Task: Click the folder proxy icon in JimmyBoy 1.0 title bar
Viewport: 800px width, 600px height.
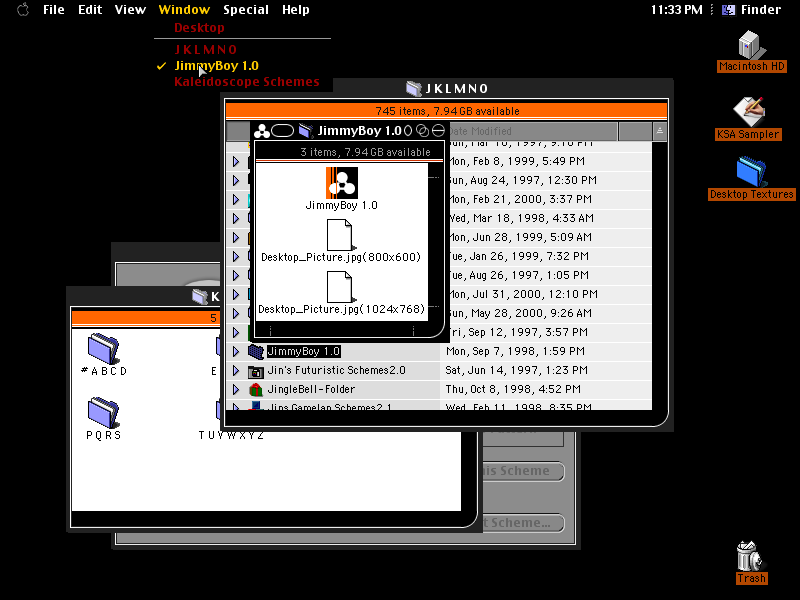Action: 306,131
